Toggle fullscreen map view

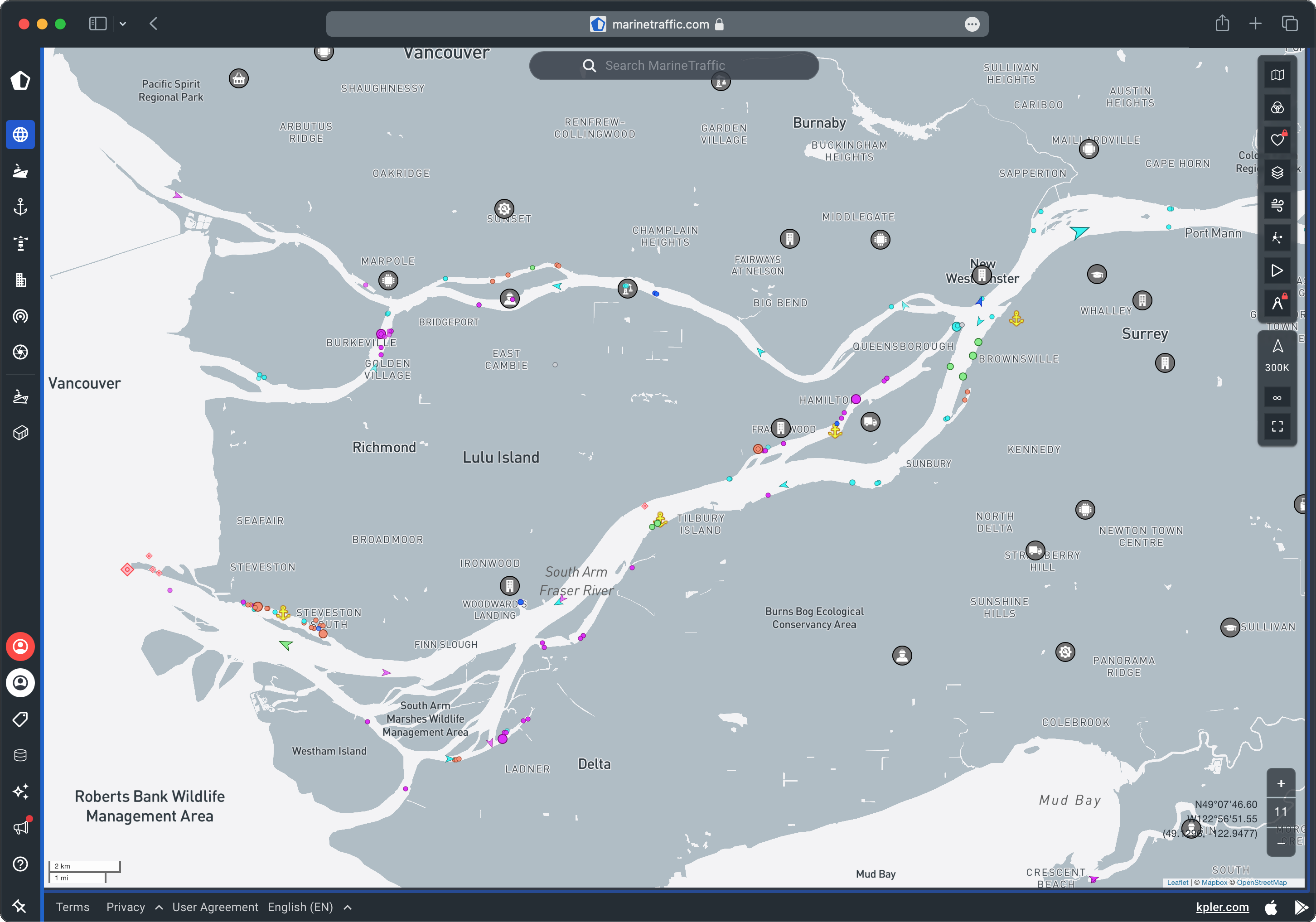pos(1277,426)
